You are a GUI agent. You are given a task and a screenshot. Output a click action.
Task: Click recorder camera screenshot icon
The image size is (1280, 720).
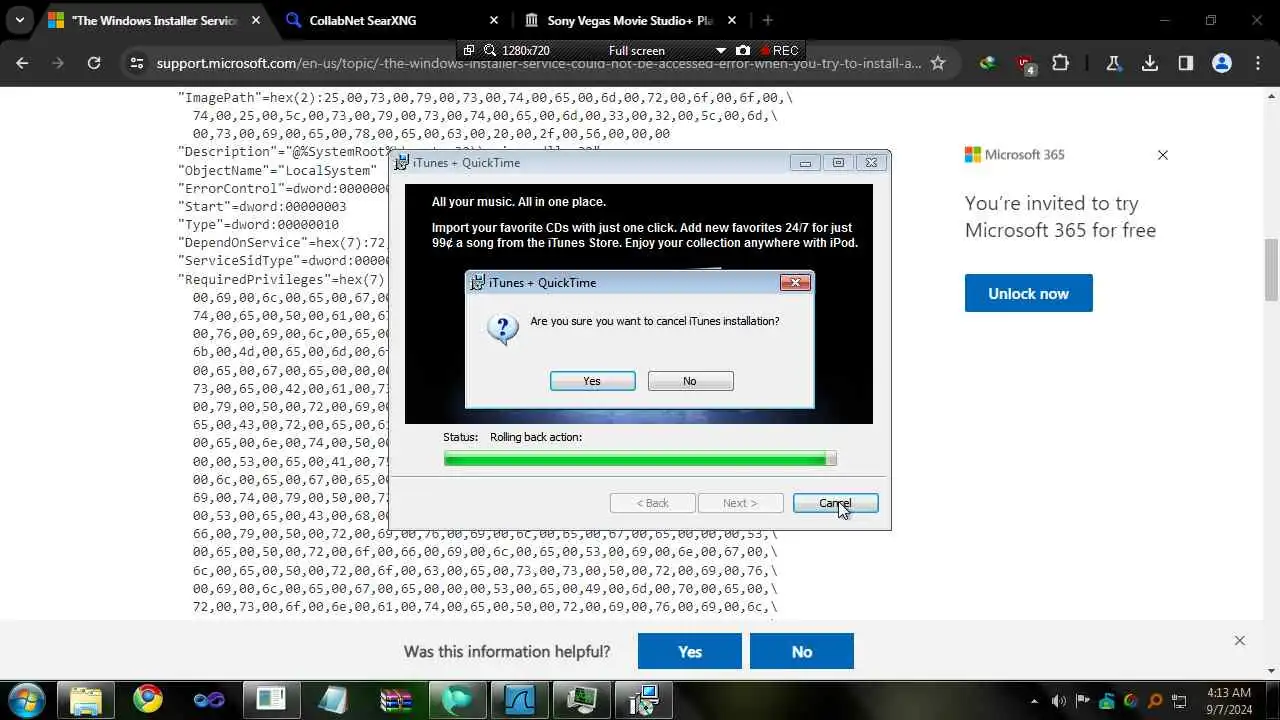[x=743, y=50]
